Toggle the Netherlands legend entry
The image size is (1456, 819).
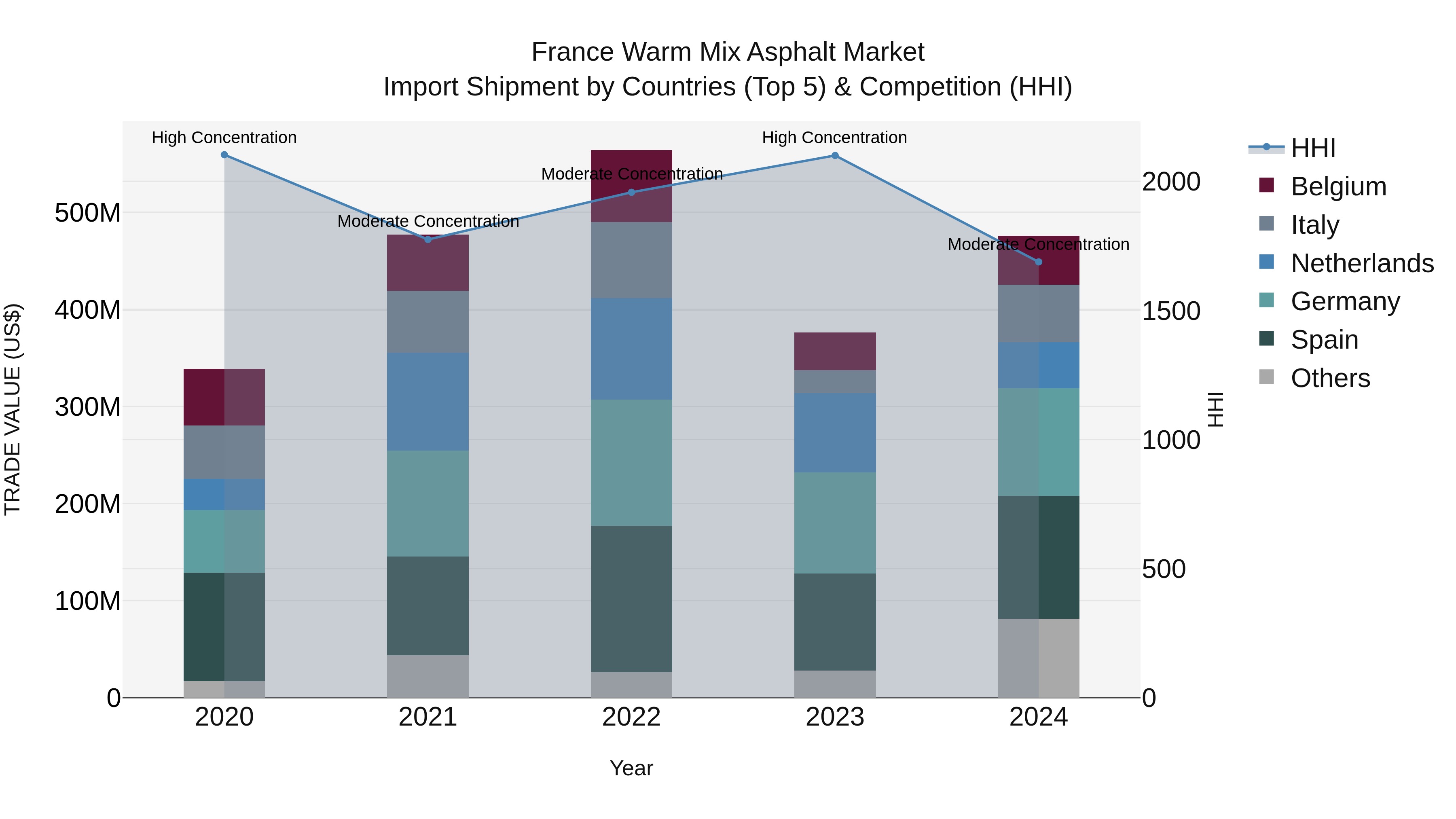pyautogui.click(x=1346, y=263)
